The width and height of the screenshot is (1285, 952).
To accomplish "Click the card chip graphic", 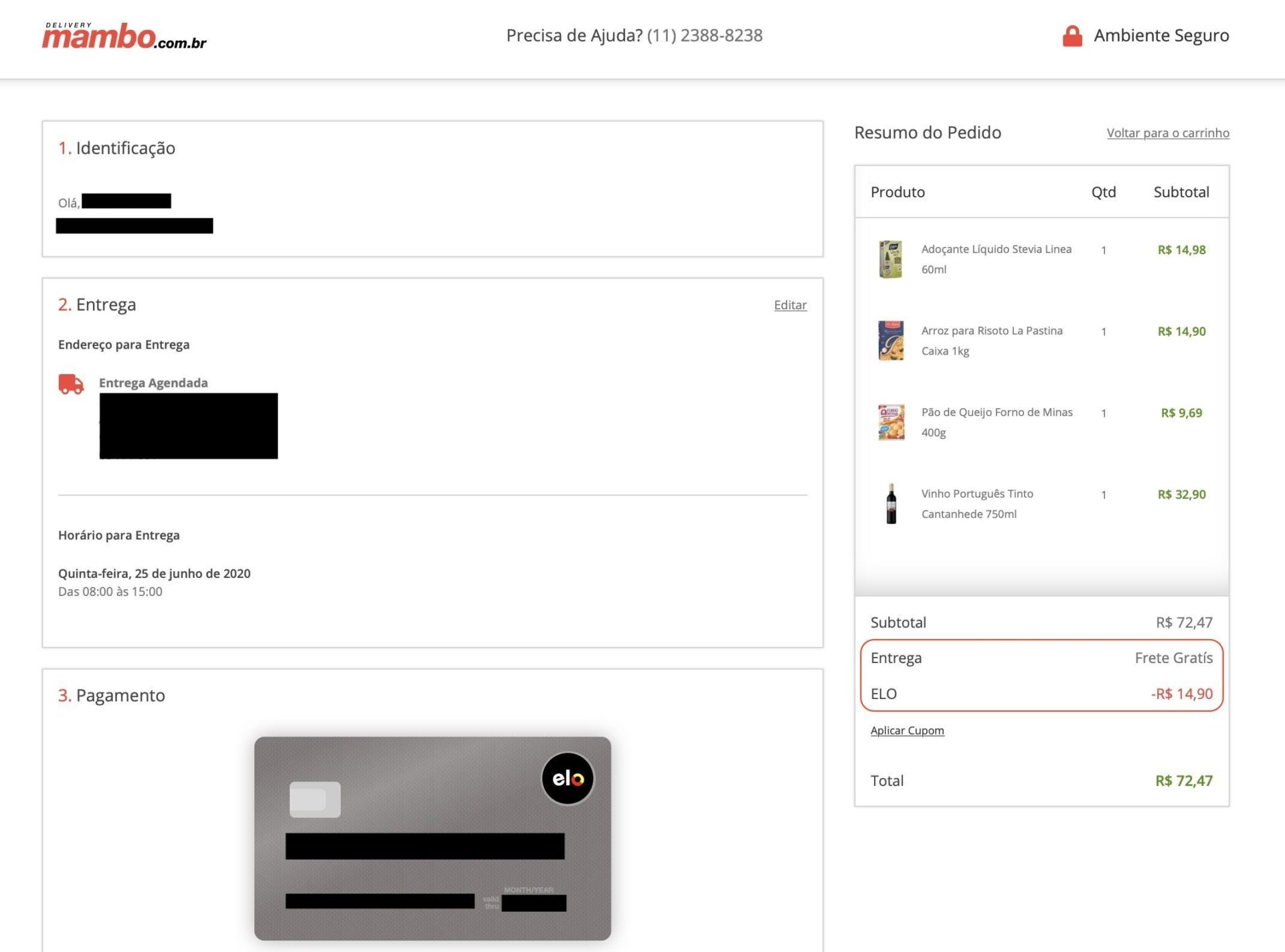I will (315, 799).
